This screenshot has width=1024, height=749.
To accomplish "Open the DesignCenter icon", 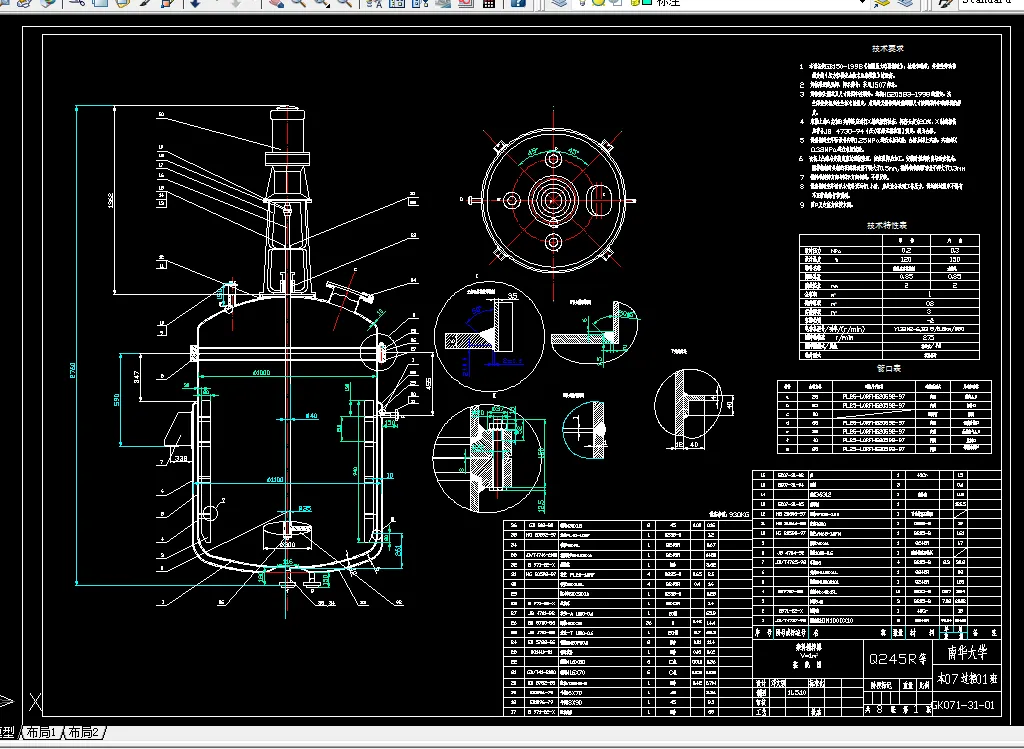I will (396, 3).
